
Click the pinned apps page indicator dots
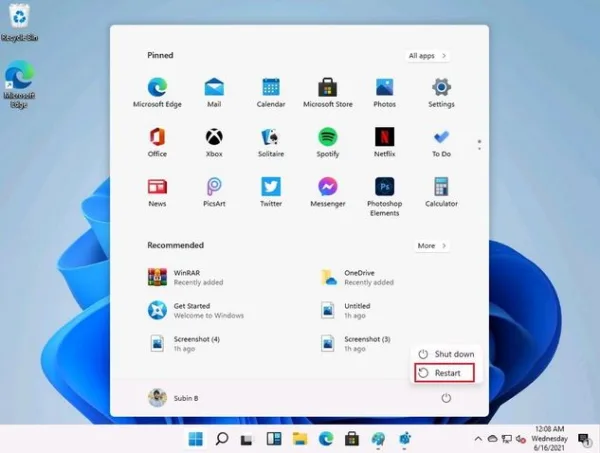coord(479,145)
